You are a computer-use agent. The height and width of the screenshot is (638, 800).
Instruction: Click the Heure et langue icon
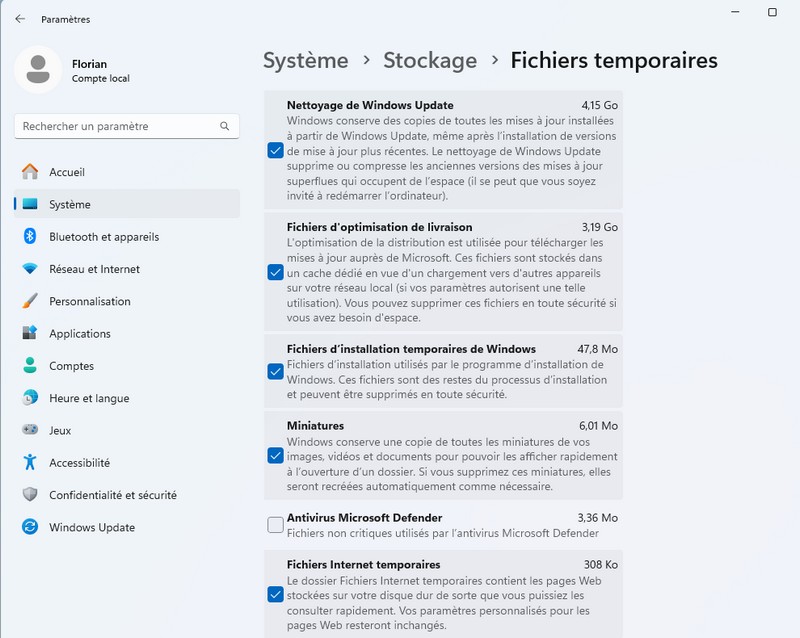coord(30,398)
